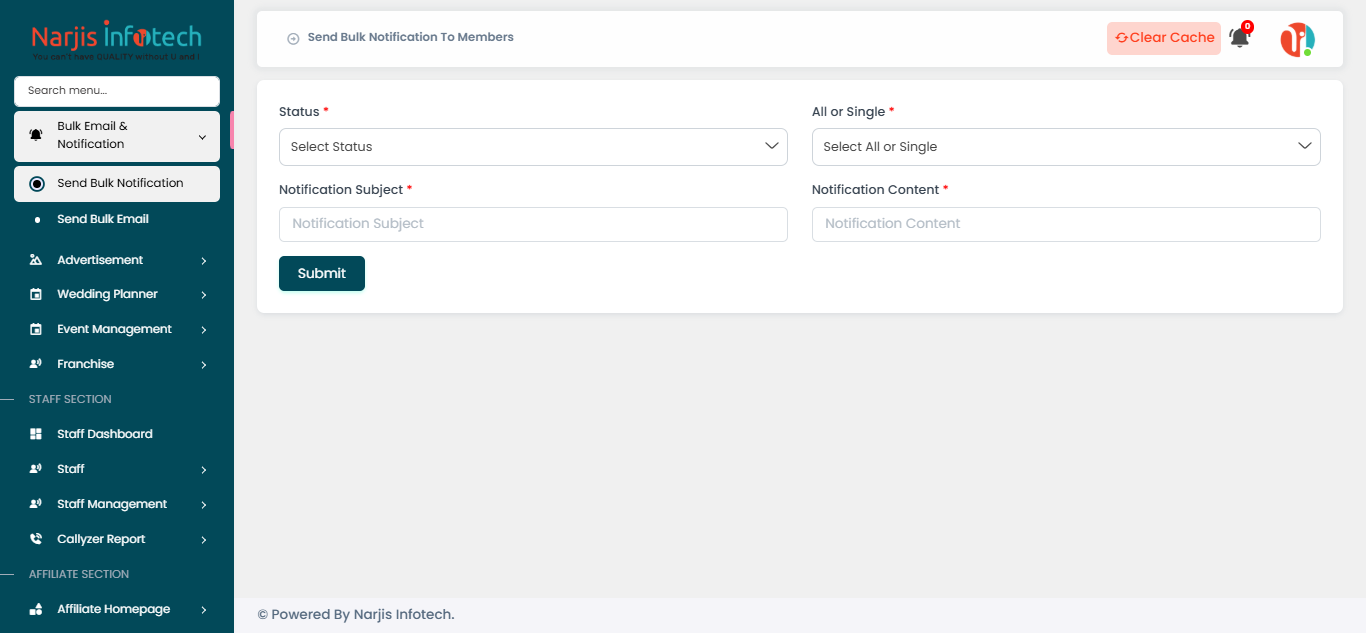Click the Clear Cache button
Image resolution: width=1366 pixels, height=633 pixels.
coord(1164,38)
